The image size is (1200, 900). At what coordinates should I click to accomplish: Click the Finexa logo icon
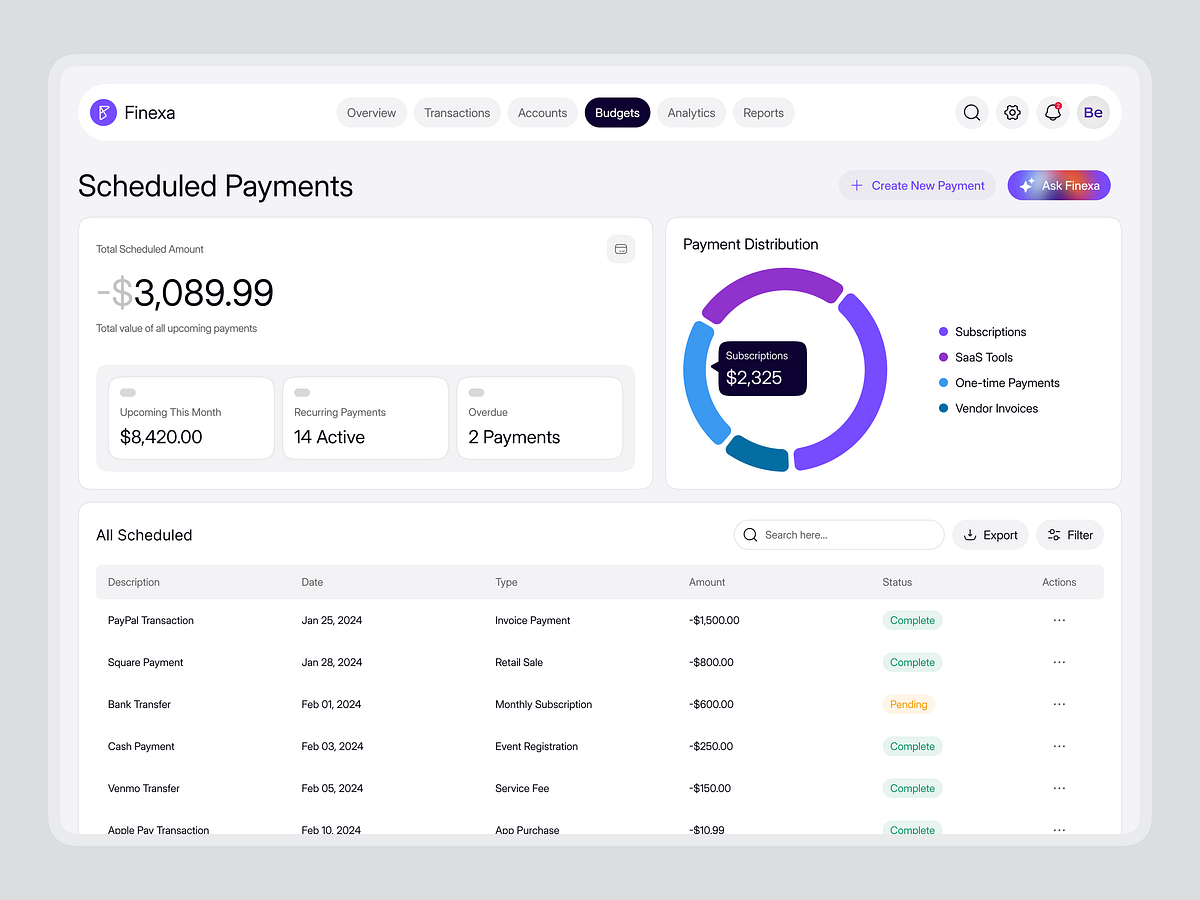pos(103,112)
